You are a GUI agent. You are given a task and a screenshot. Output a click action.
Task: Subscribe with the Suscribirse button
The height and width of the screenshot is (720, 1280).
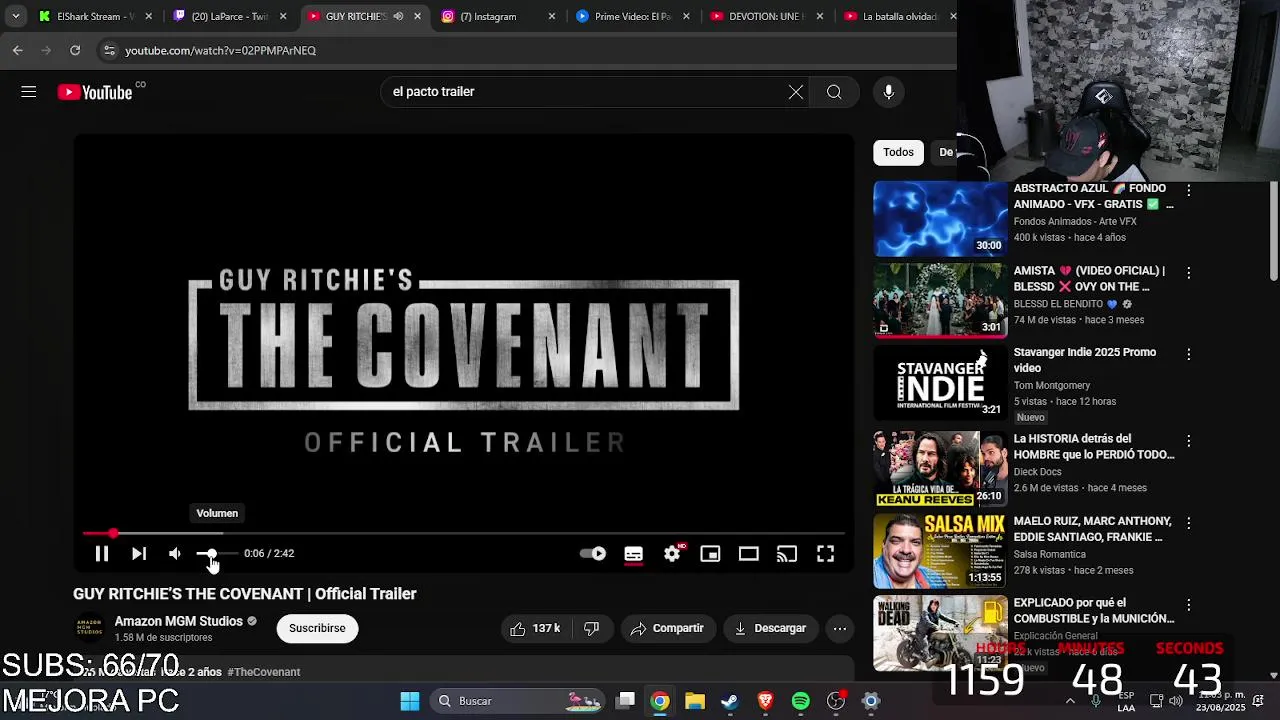pyautogui.click(x=317, y=628)
